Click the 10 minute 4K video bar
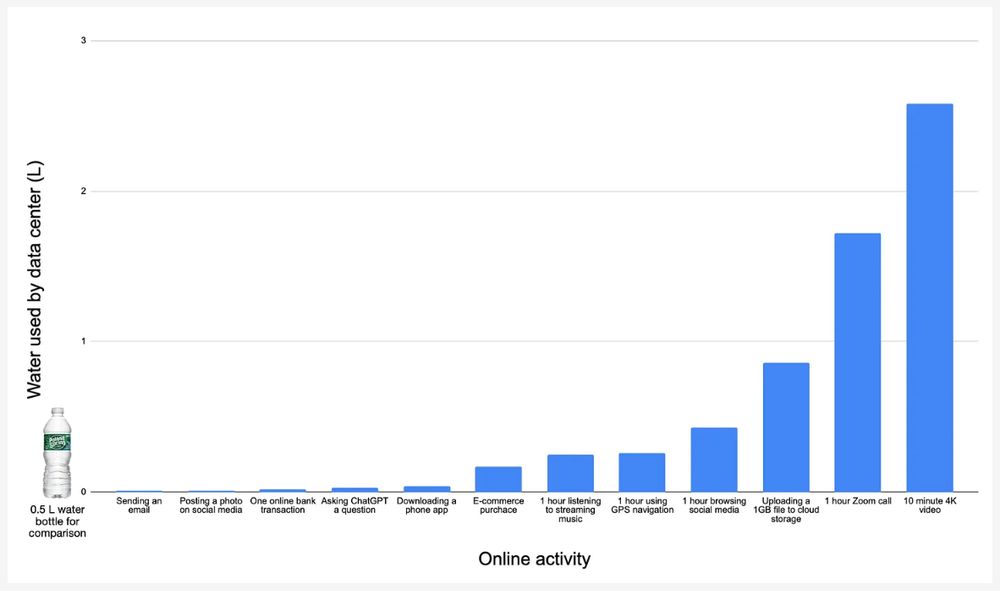This screenshot has width=1000, height=591. [929, 298]
